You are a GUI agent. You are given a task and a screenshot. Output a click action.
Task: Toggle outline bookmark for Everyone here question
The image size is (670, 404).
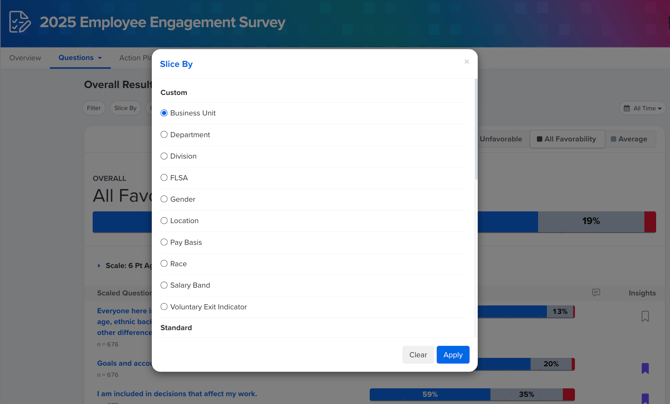(x=645, y=316)
